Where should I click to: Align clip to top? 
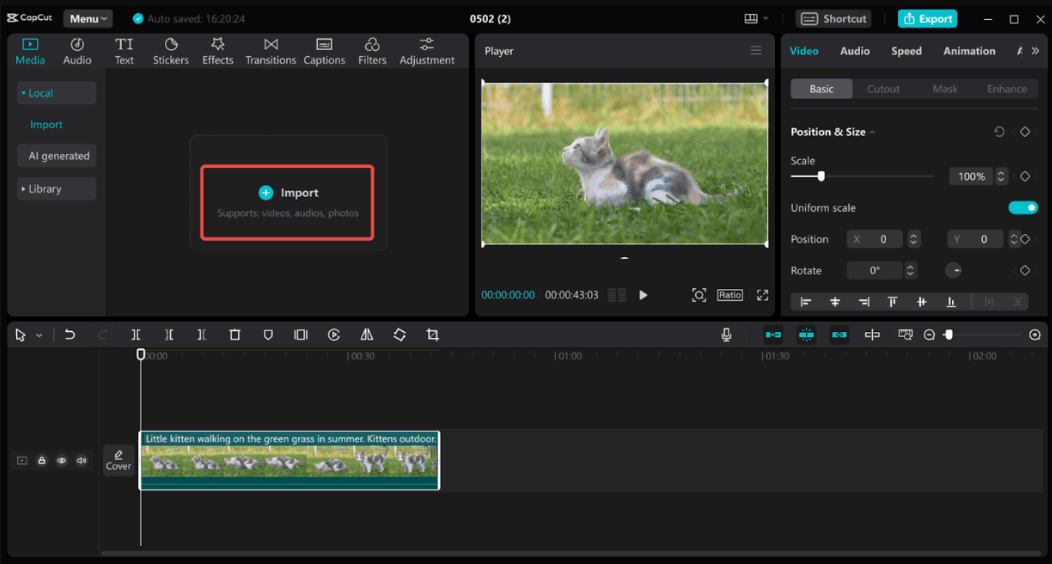[892, 302]
